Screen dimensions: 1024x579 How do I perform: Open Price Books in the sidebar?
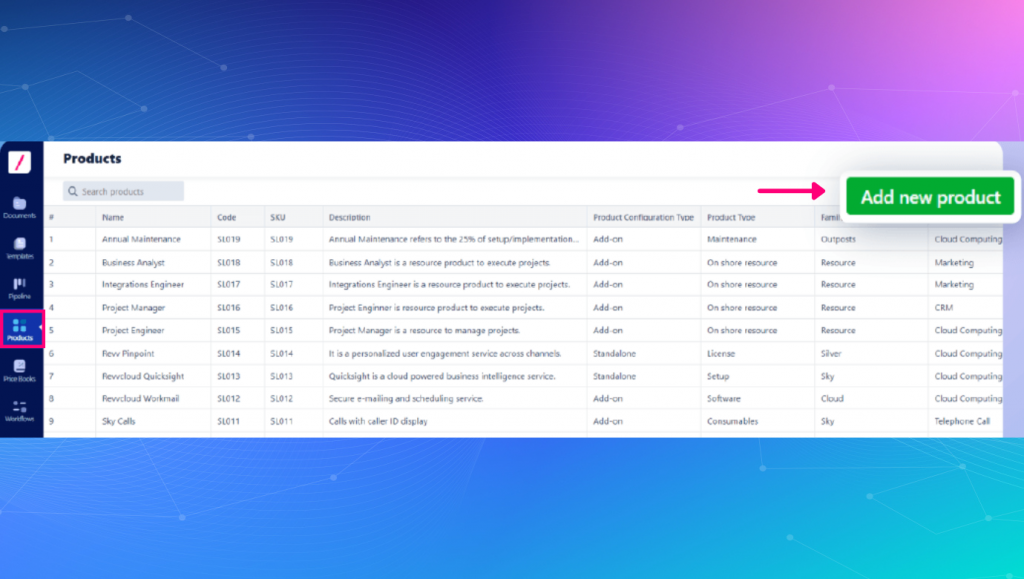coord(20,371)
